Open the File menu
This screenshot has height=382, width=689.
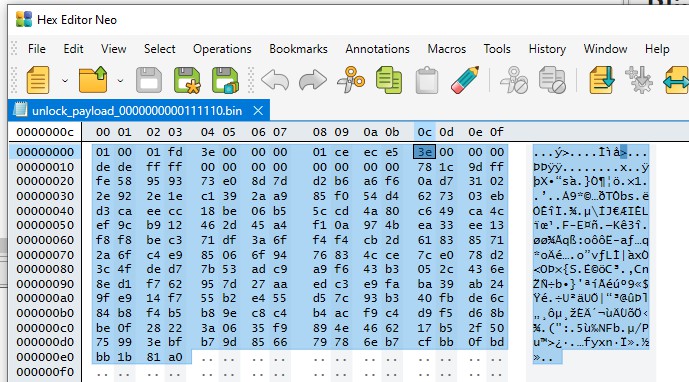tap(36, 49)
